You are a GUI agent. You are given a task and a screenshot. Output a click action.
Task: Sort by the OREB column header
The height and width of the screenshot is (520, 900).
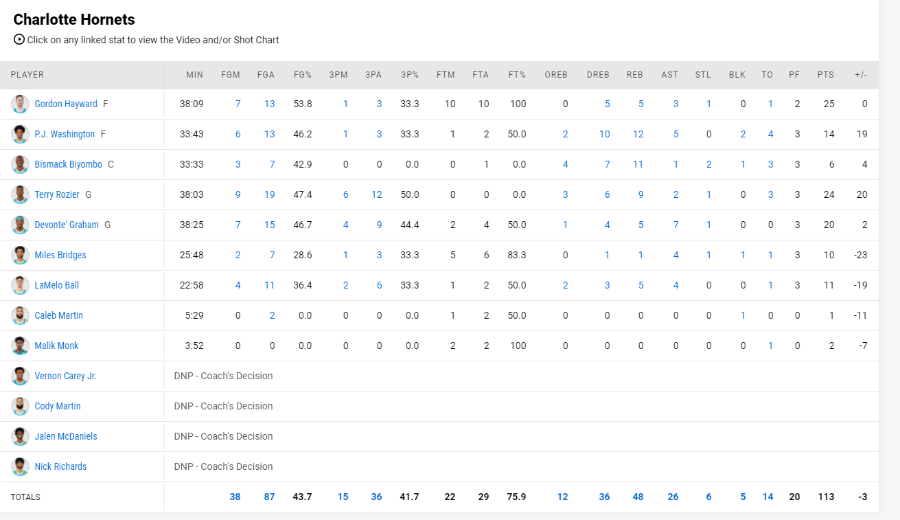click(556, 75)
